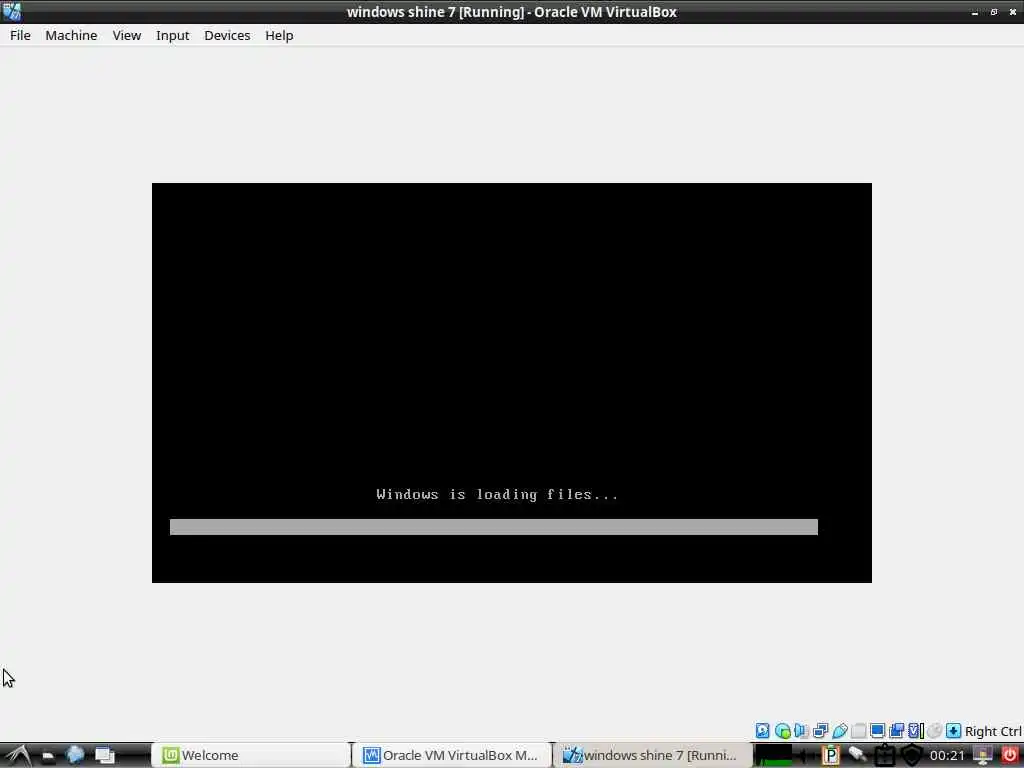Click the network connection tray icon
This screenshot has height=768, width=1024.
tap(983, 756)
